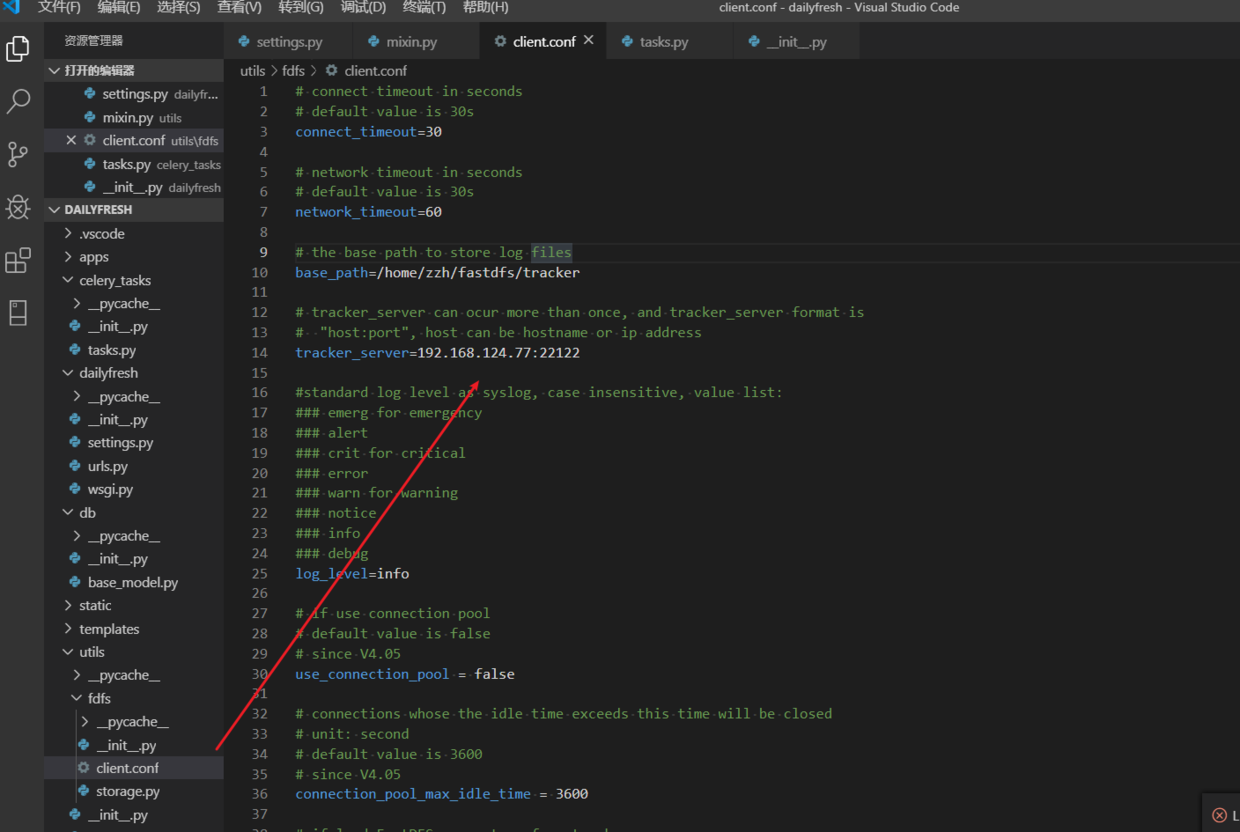
Task: Select tasks.py in the open editors list
Action: pos(134,164)
